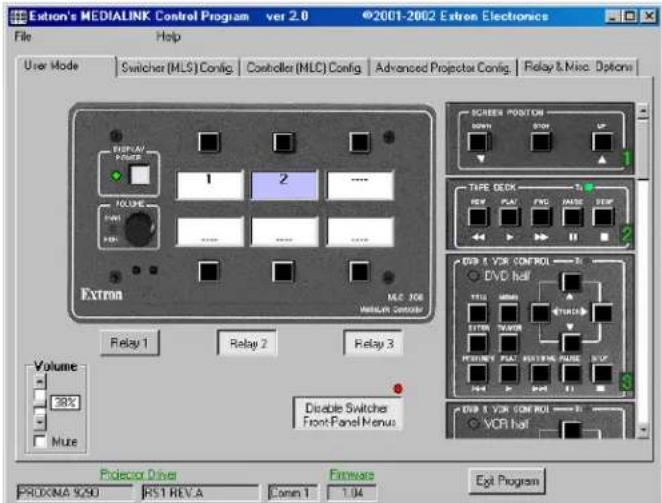Click the Volume knob on the MLC panel

pos(139,229)
